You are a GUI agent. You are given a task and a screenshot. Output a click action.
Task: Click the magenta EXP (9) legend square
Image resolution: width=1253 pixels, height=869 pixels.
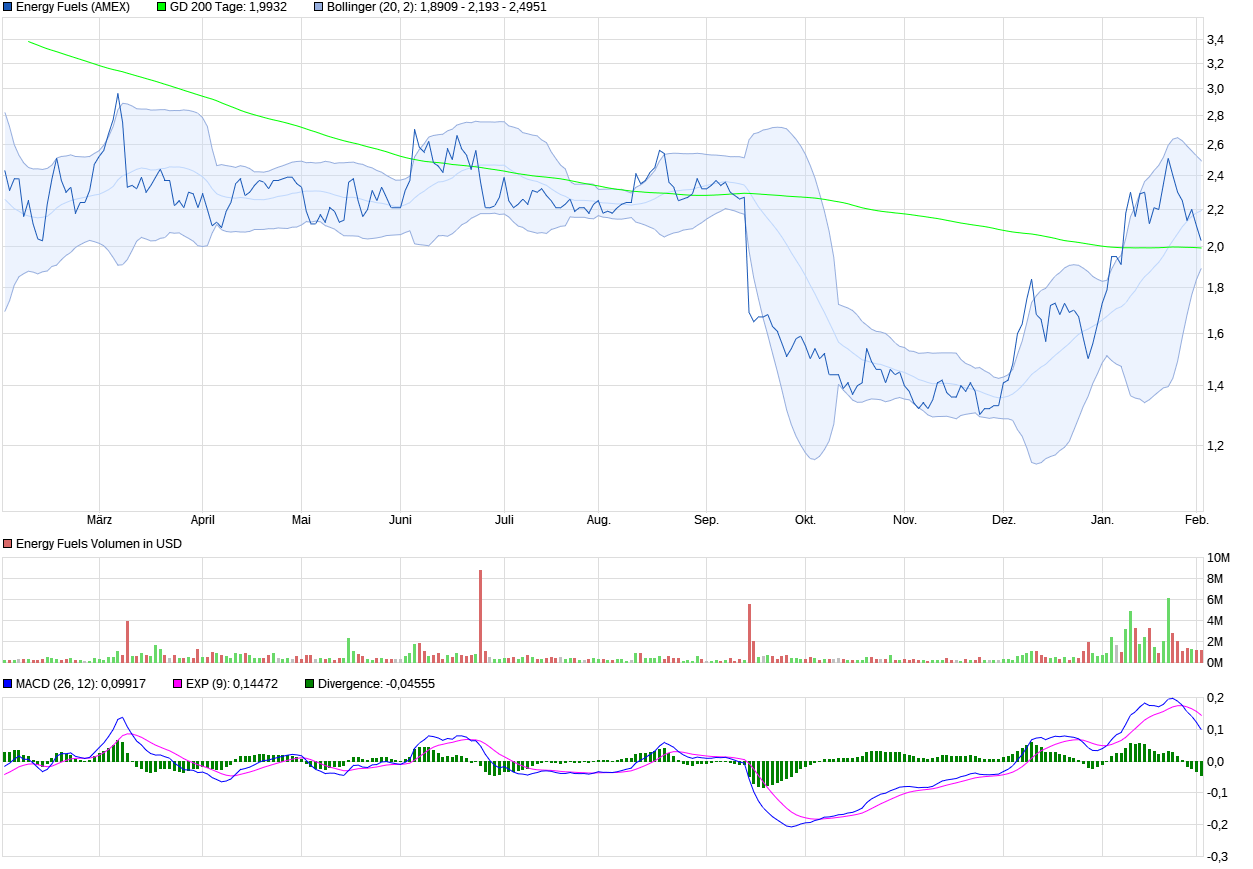click(179, 684)
